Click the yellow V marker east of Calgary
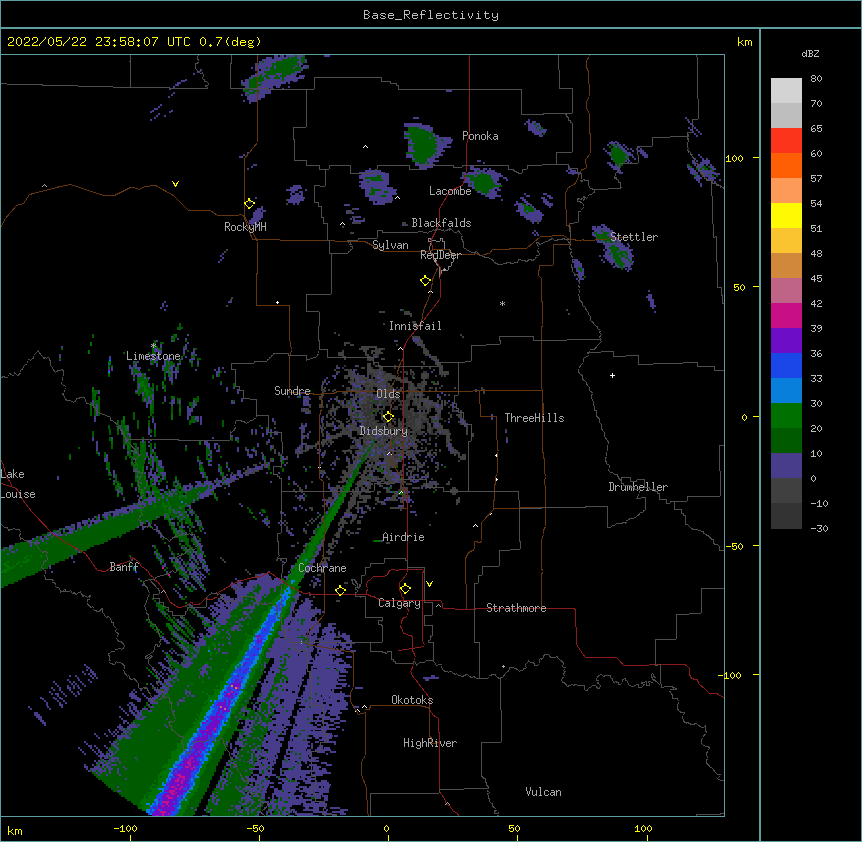This screenshot has width=862, height=842. coord(429,584)
